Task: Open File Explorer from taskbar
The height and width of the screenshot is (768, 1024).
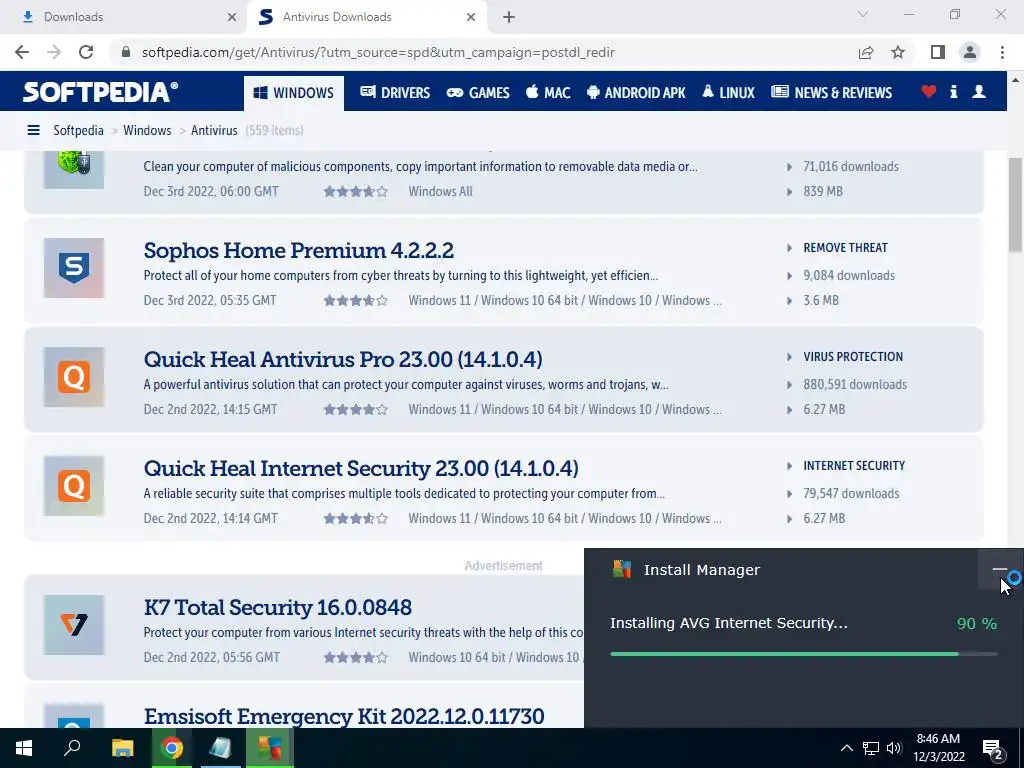Action: [122, 748]
